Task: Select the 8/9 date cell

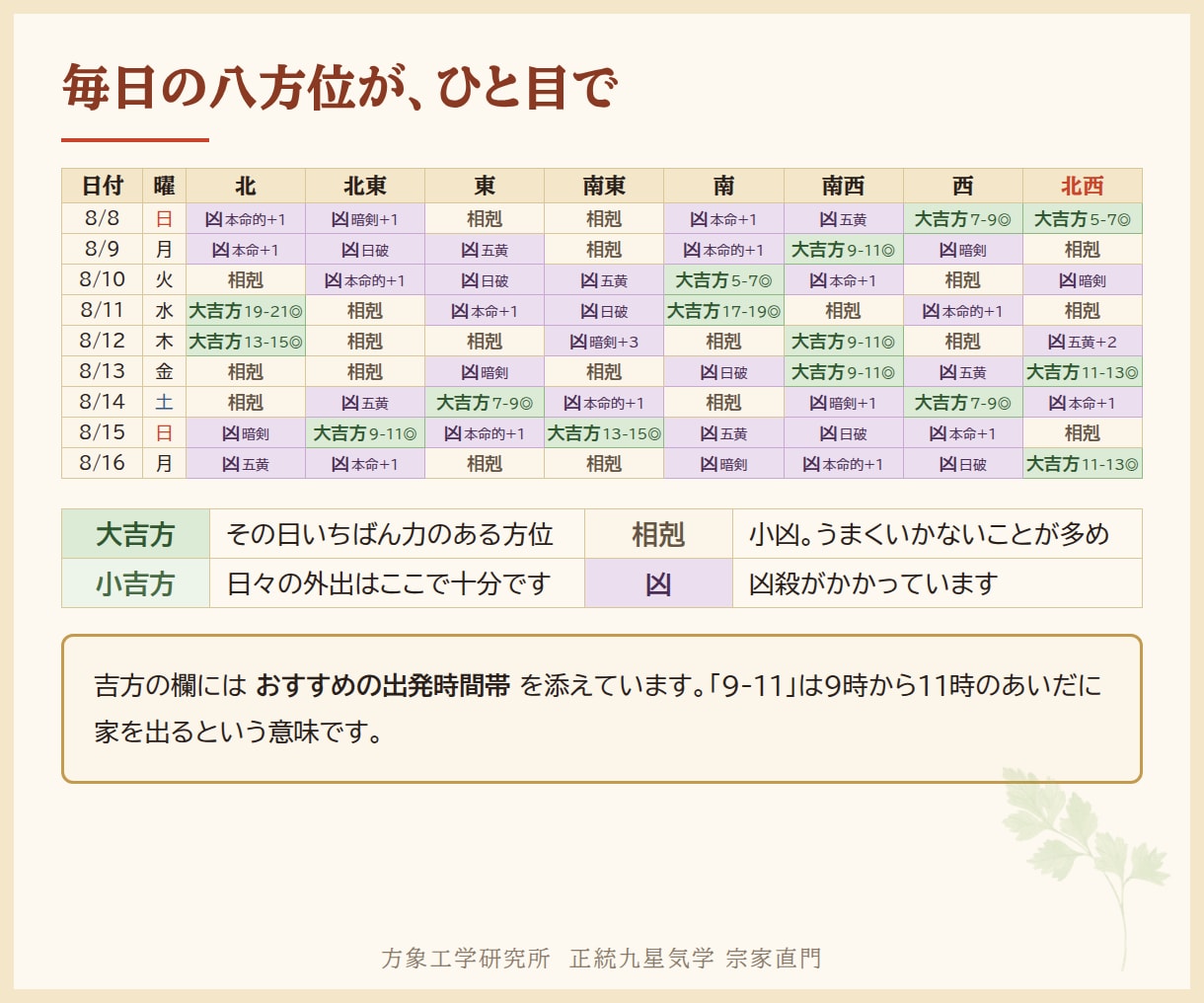Action: tap(103, 249)
